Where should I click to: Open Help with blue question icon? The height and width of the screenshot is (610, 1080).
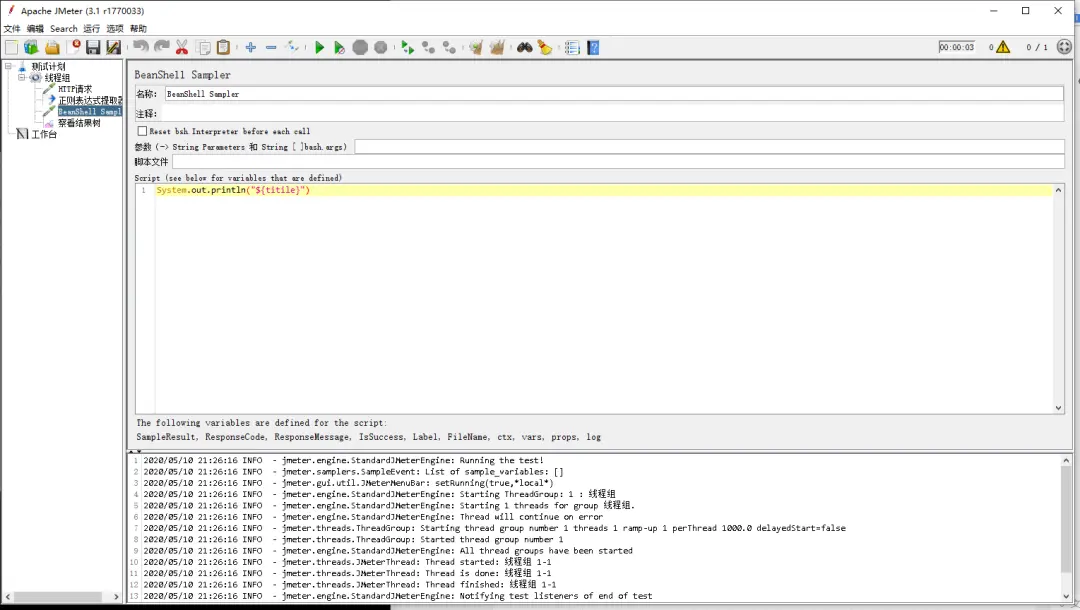tap(593, 48)
